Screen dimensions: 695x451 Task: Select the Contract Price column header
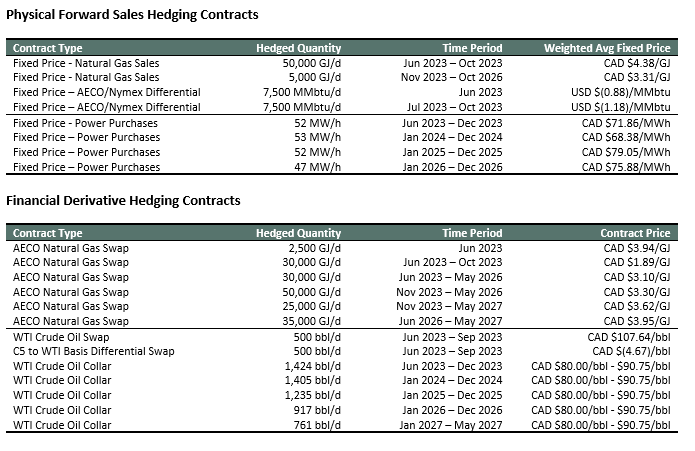click(x=635, y=233)
